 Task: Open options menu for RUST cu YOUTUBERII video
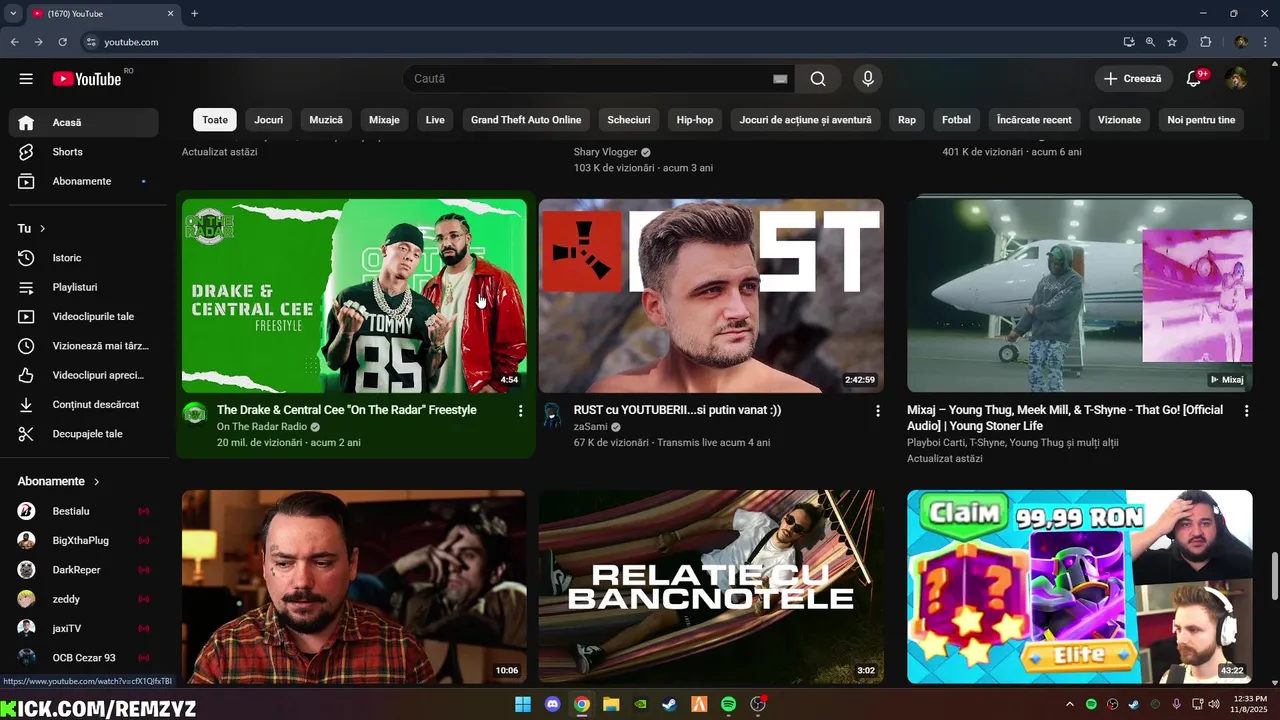(877, 411)
